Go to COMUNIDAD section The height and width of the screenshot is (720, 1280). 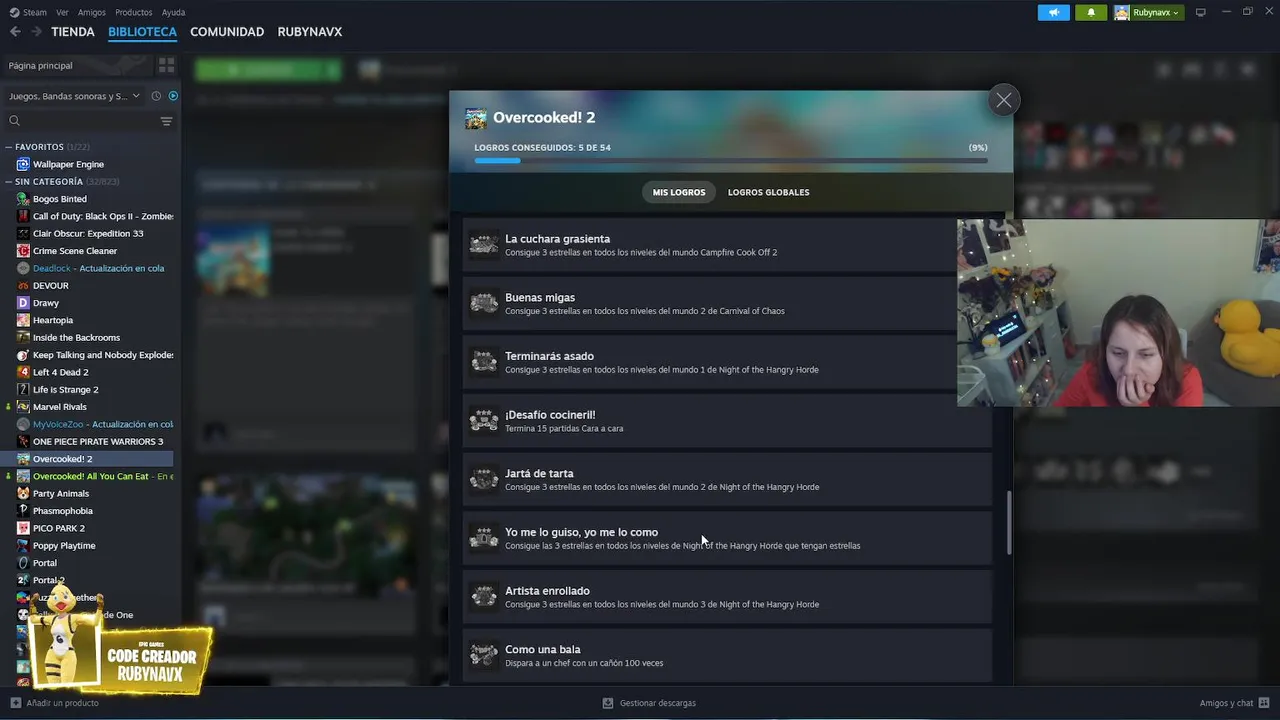coord(227,32)
